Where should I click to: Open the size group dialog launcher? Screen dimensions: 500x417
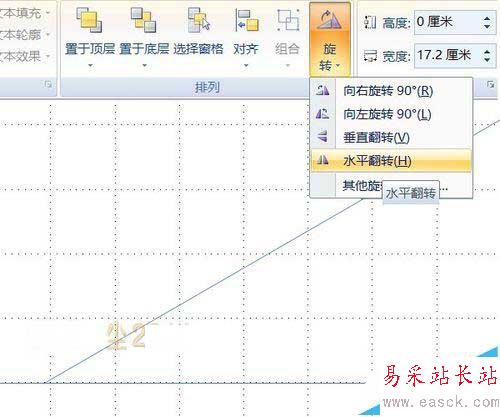(490, 84)
